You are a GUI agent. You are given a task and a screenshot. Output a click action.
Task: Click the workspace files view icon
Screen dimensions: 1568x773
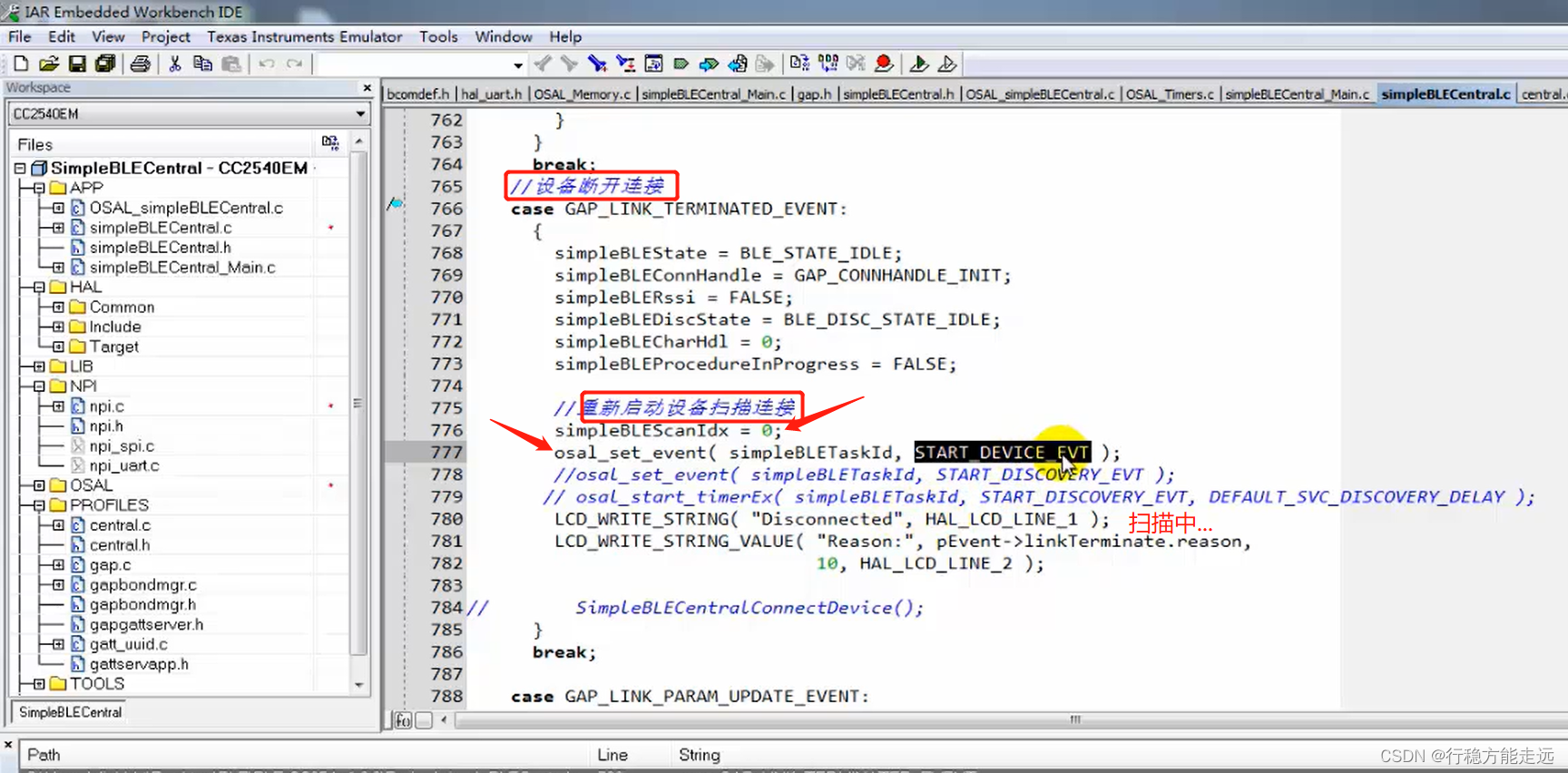pyautogui.click(x=330, y=143)
